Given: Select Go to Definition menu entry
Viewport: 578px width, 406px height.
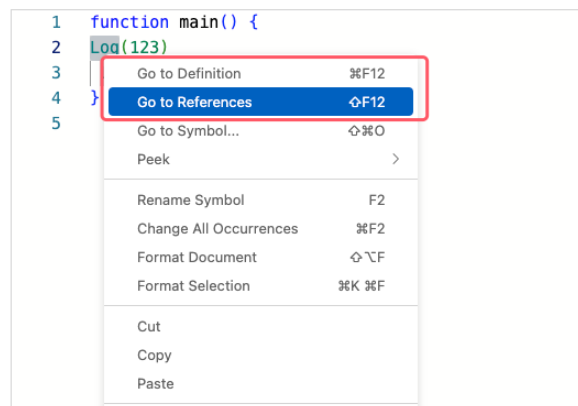Looking at the screenshot, I should [x=261, y=74].
